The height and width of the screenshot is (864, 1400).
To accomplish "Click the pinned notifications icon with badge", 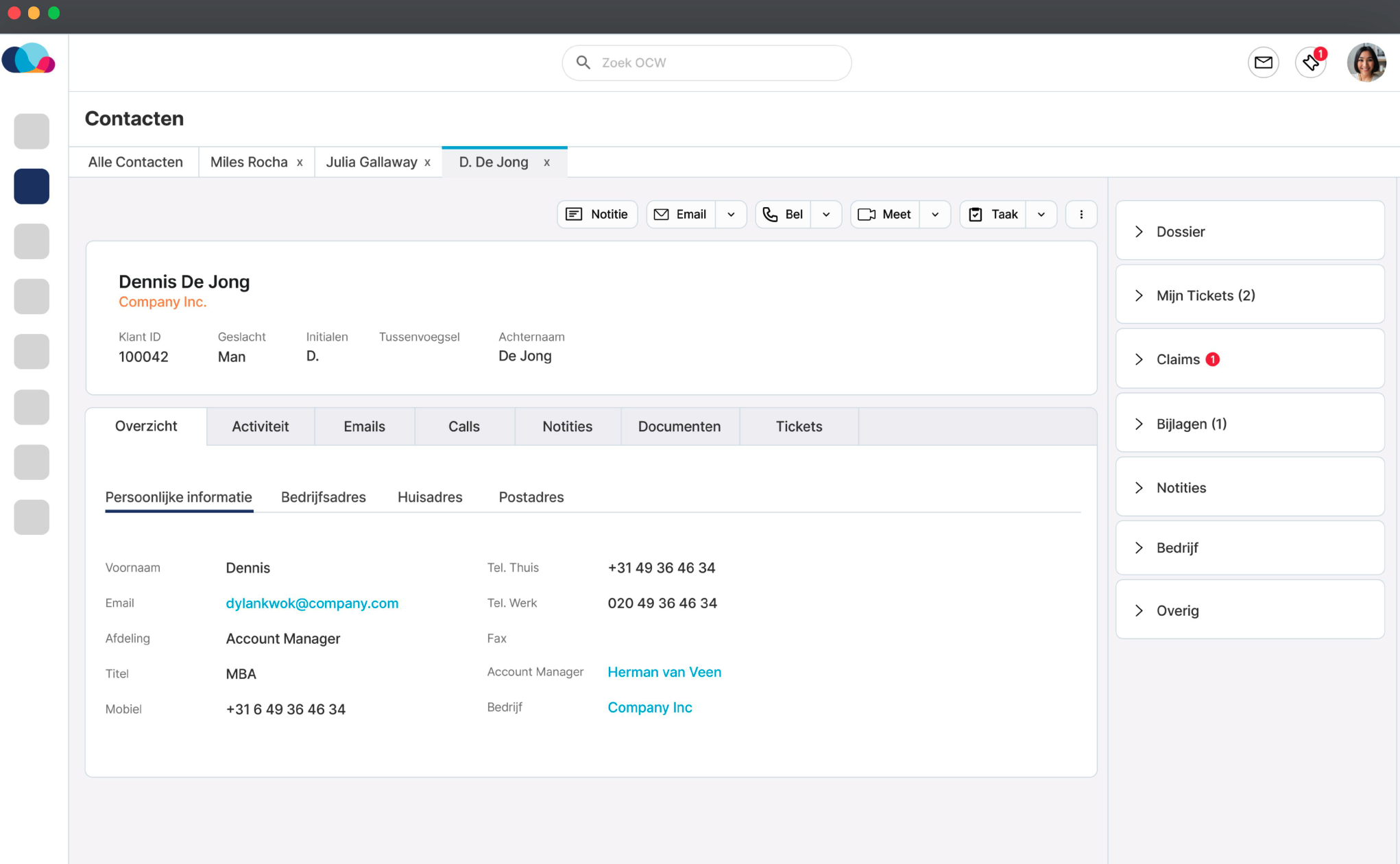I will tap(1311, 63).
